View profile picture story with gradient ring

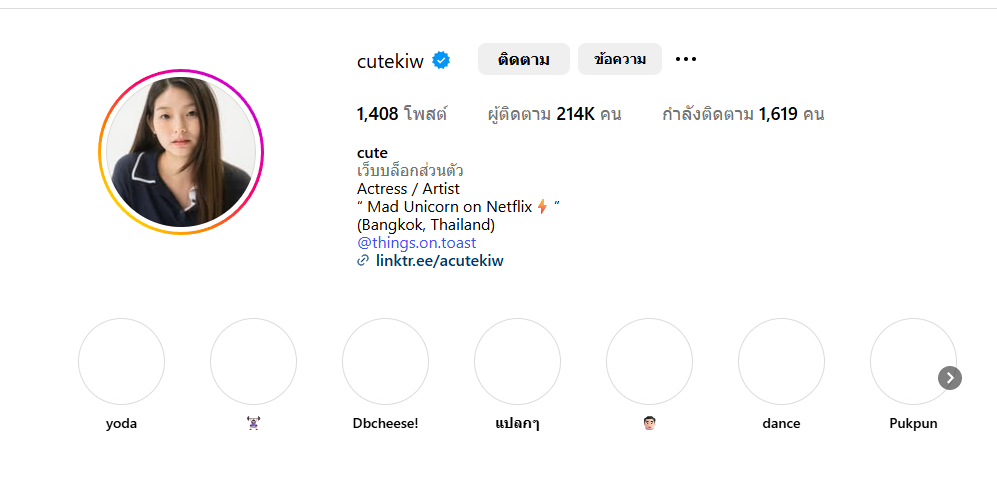click(x=181, y=152)
